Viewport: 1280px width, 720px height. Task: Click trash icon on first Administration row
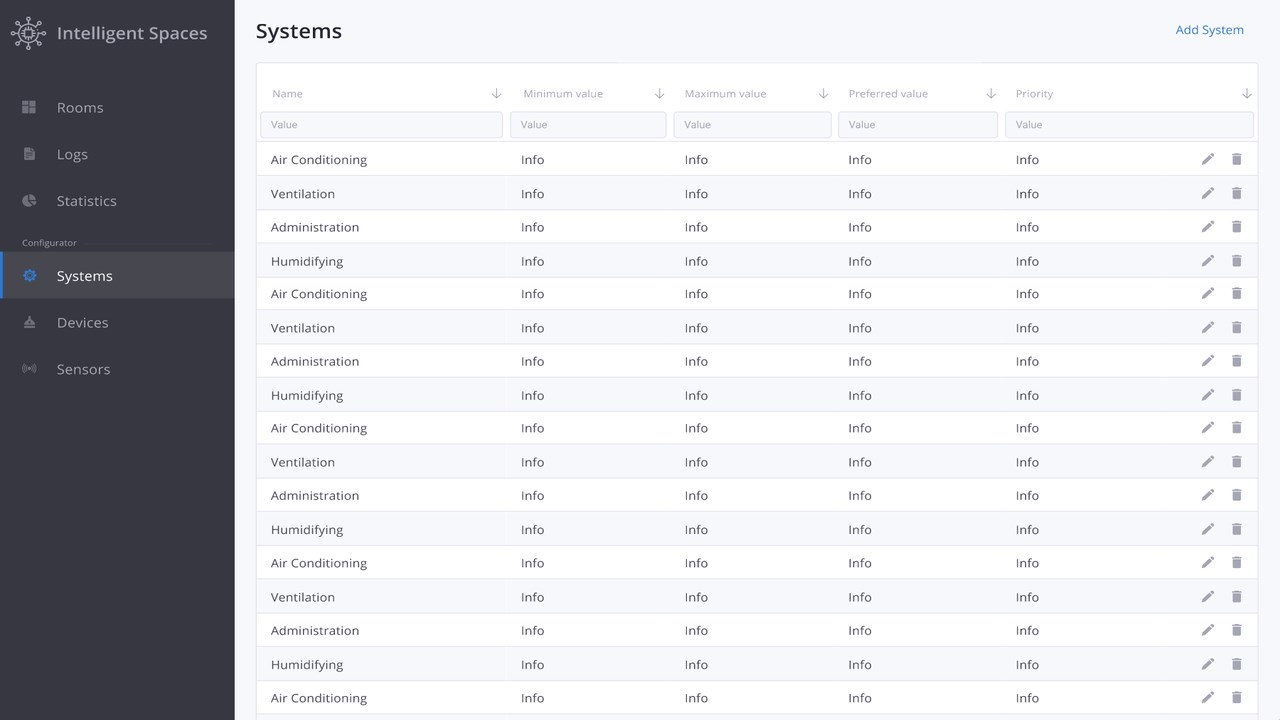point(1236,227)
